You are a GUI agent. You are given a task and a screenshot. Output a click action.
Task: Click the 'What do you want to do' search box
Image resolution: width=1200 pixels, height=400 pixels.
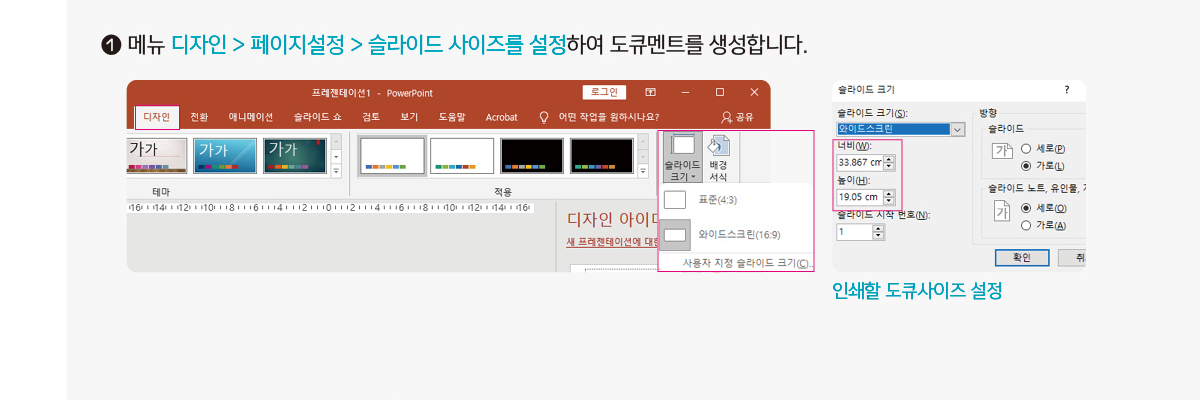coord(608,117)
